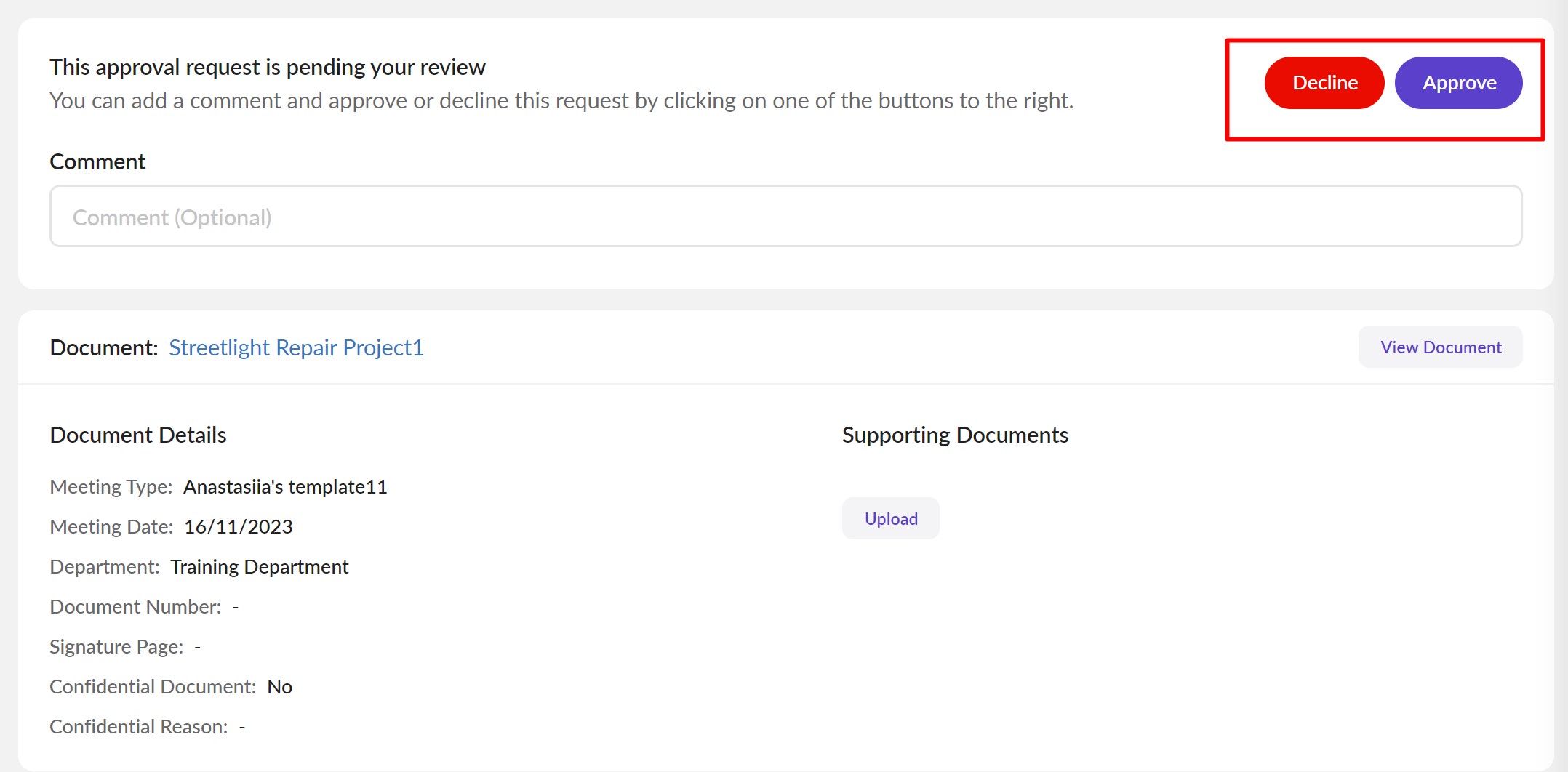Click the red Decline button

click(1324, 83)
